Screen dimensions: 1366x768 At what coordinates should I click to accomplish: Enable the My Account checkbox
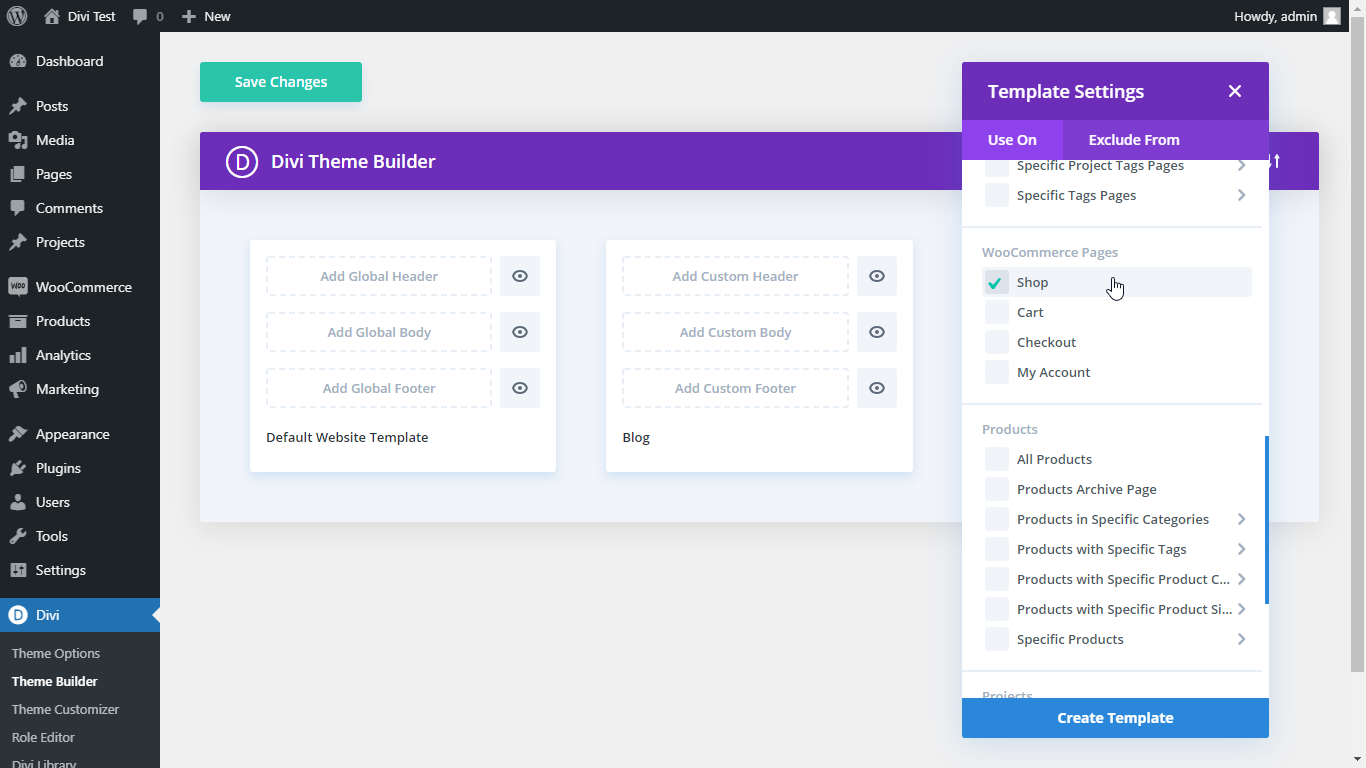[x=996, y=372]
